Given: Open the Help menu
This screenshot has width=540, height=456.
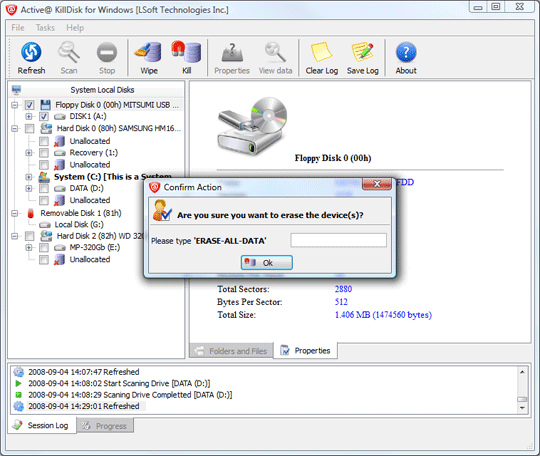Looking at the screenshot, I should click(x=75, y=28).
